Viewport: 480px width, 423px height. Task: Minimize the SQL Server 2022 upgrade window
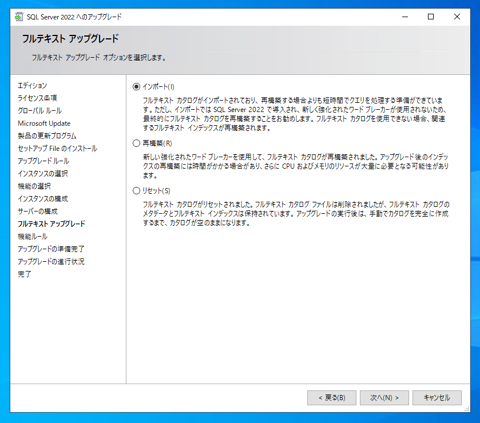405,17
